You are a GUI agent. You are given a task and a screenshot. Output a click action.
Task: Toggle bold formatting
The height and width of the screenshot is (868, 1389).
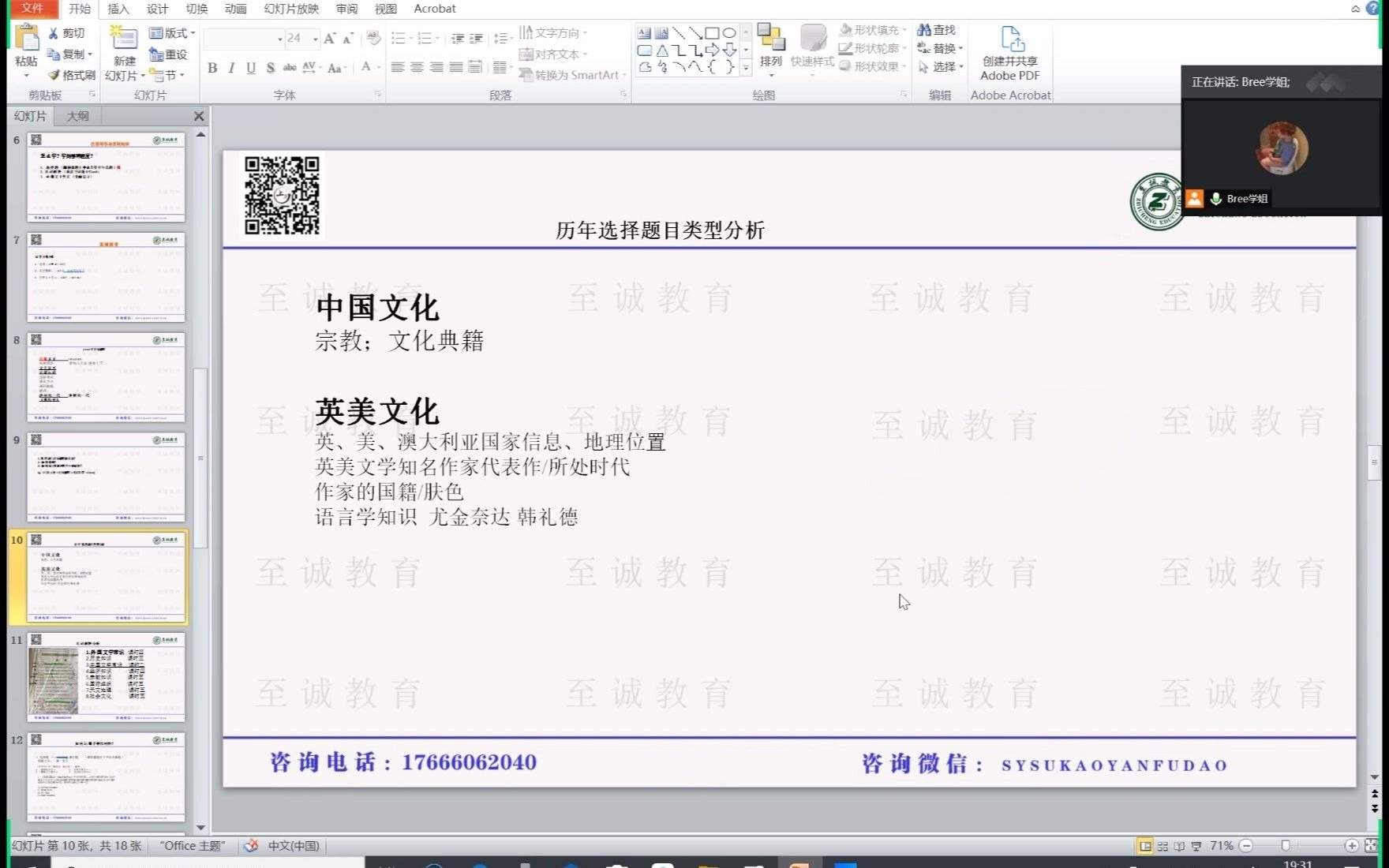[212, 68]
